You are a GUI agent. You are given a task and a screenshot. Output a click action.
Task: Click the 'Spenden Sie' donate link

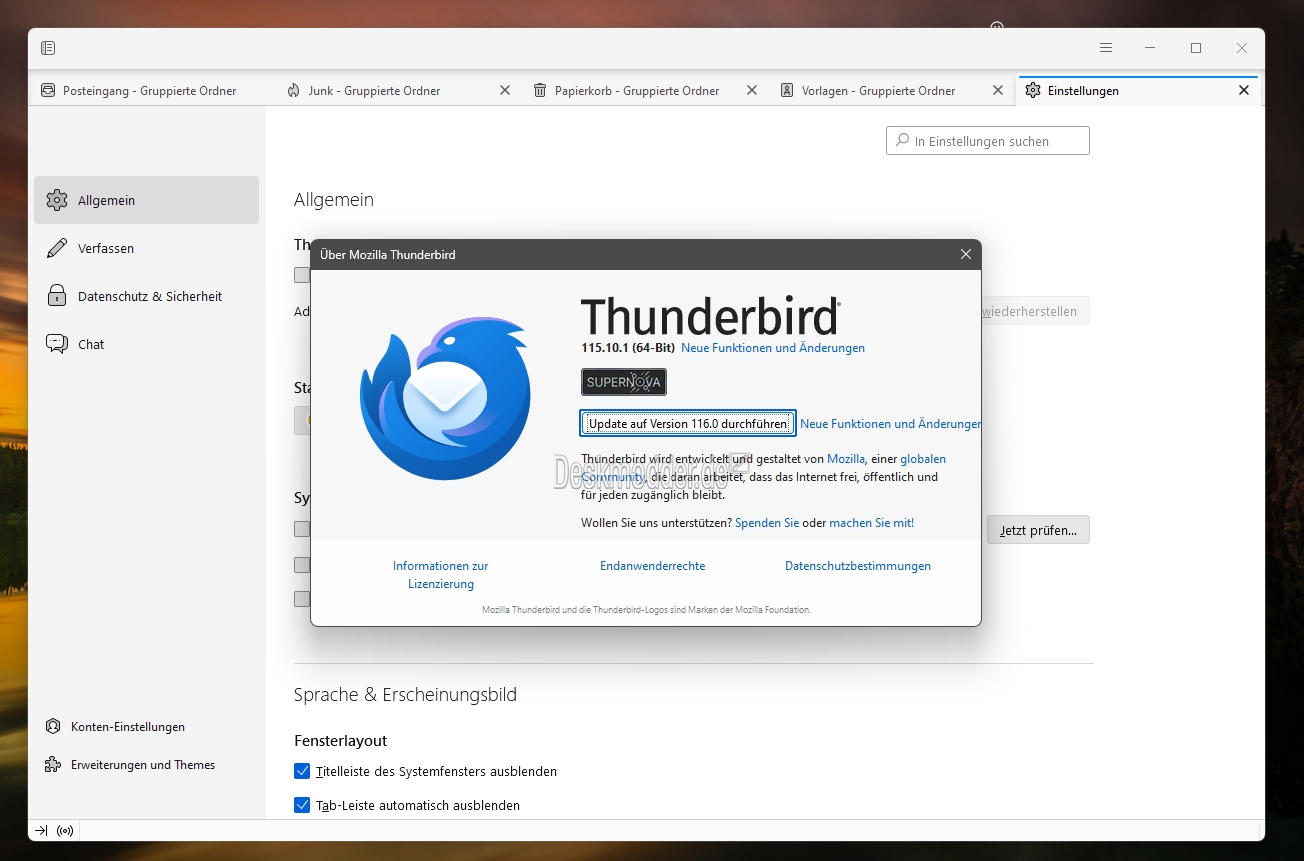point(767,523)
